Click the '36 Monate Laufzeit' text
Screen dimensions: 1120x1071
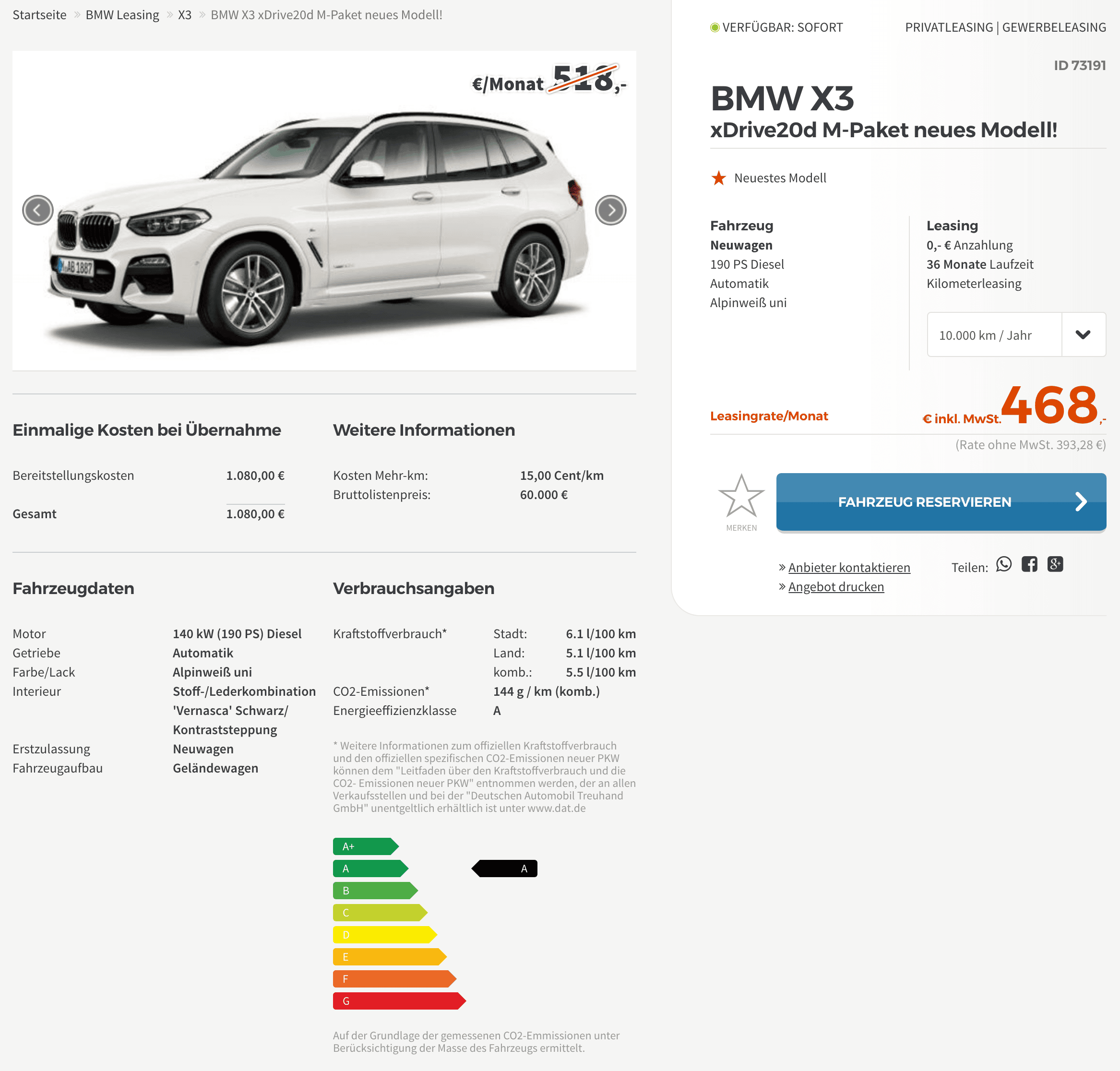click(979, 264)
